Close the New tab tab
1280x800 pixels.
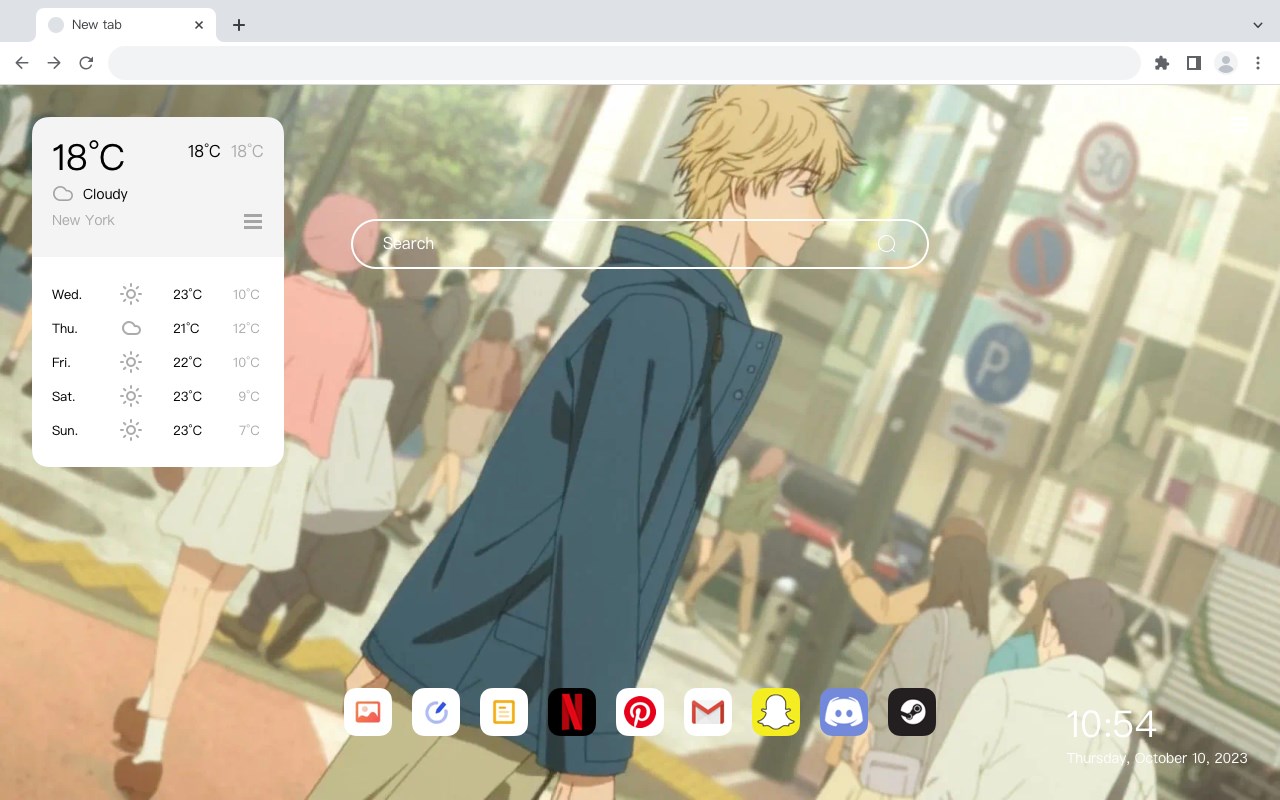coord(199,25)
